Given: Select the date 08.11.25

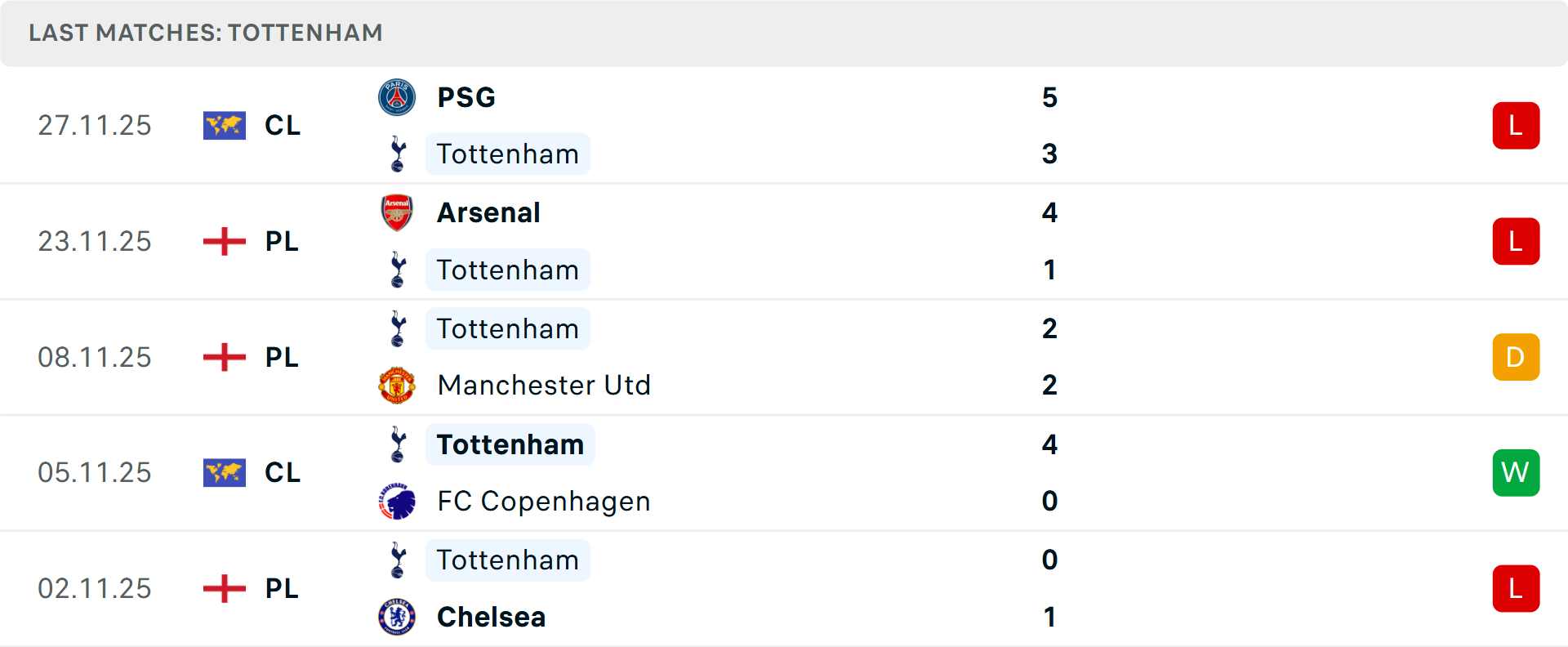Looking at the screenshot, I should [94, 357].
